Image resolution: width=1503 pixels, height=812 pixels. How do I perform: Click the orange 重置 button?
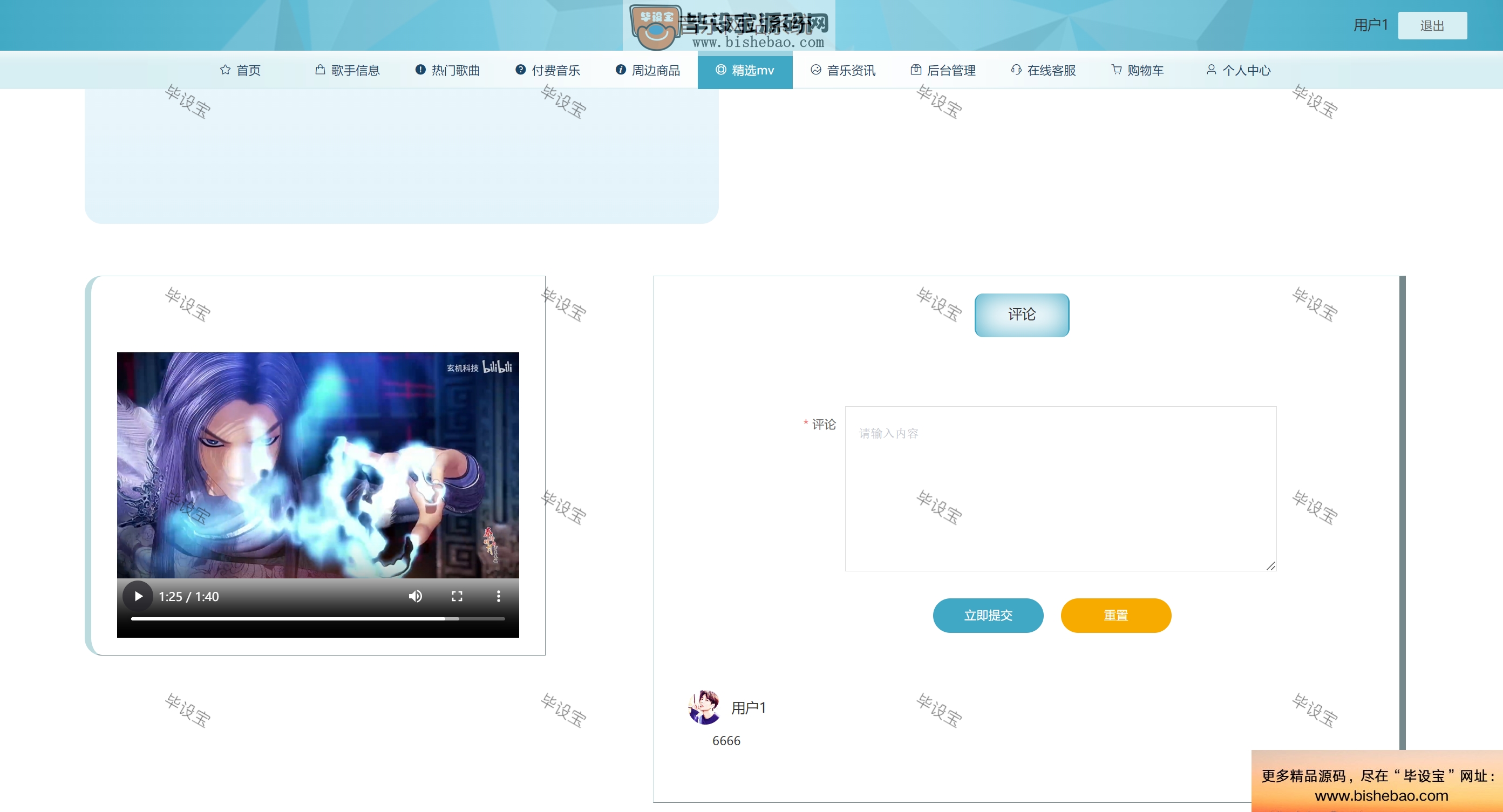(x=1116, y=616)
